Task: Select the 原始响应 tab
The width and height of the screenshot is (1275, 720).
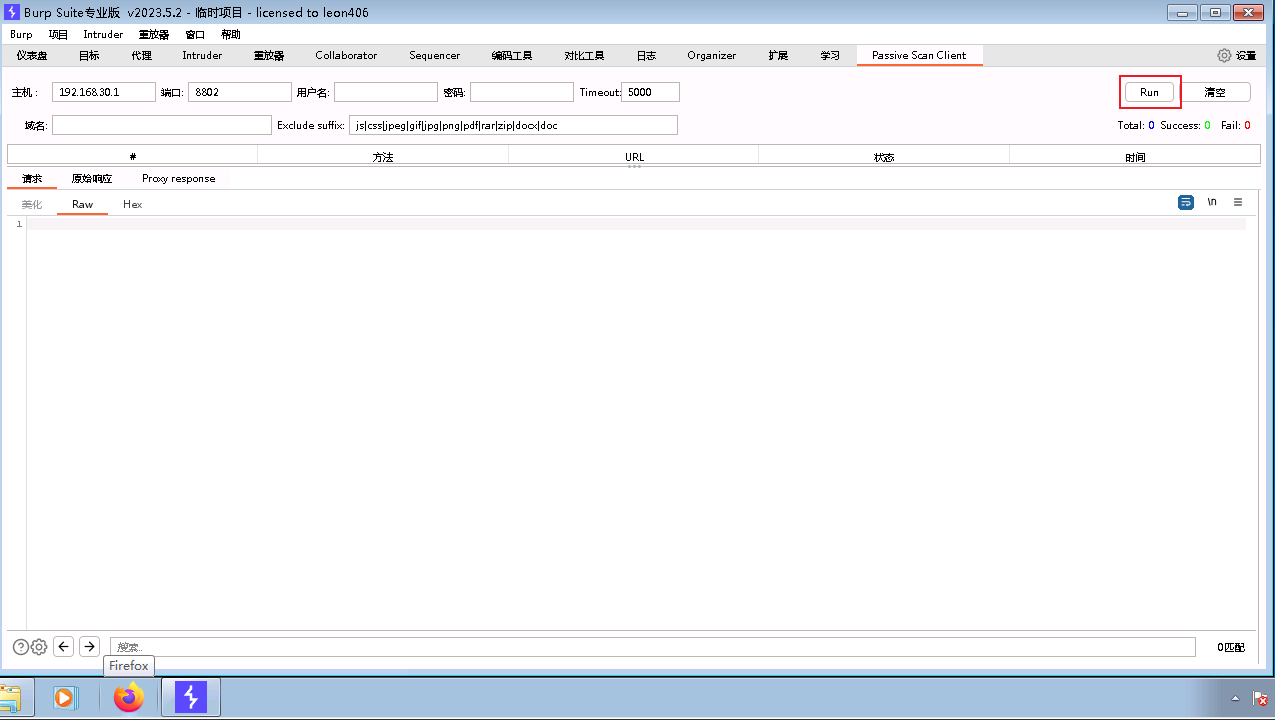Action: point(92,179)
